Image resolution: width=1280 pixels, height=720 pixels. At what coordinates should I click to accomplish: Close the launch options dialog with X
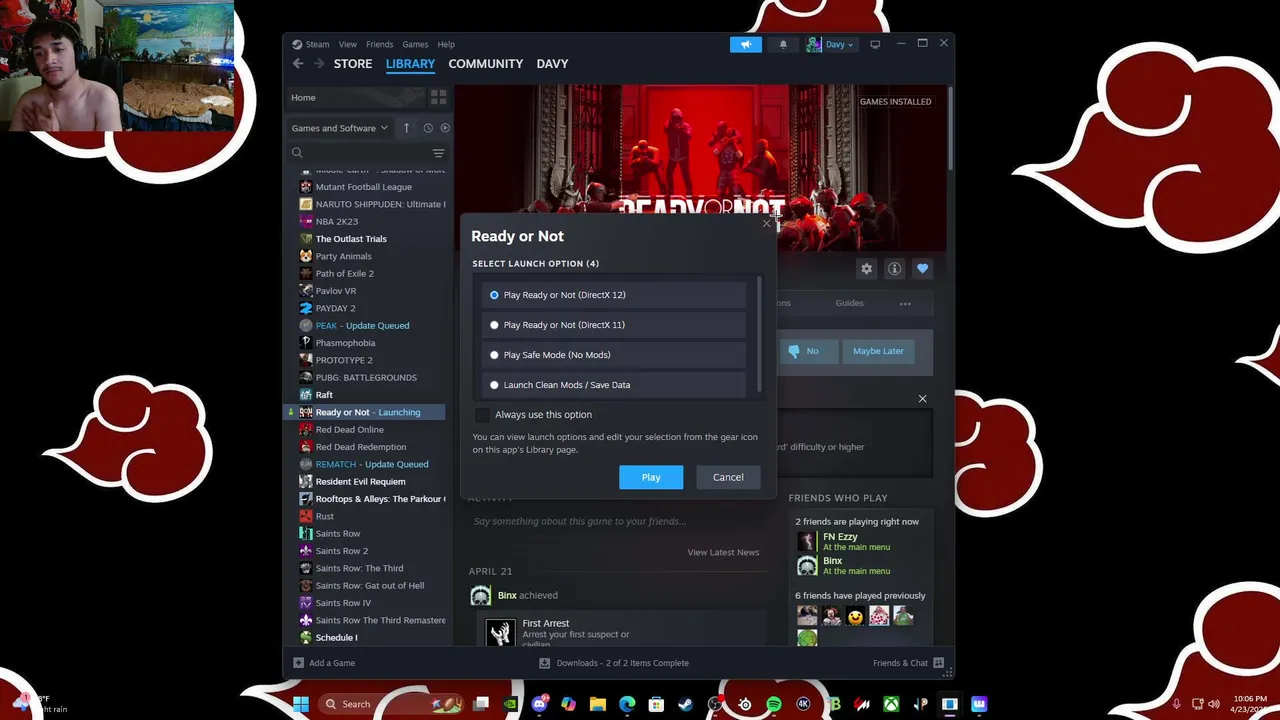click(767, 222)
